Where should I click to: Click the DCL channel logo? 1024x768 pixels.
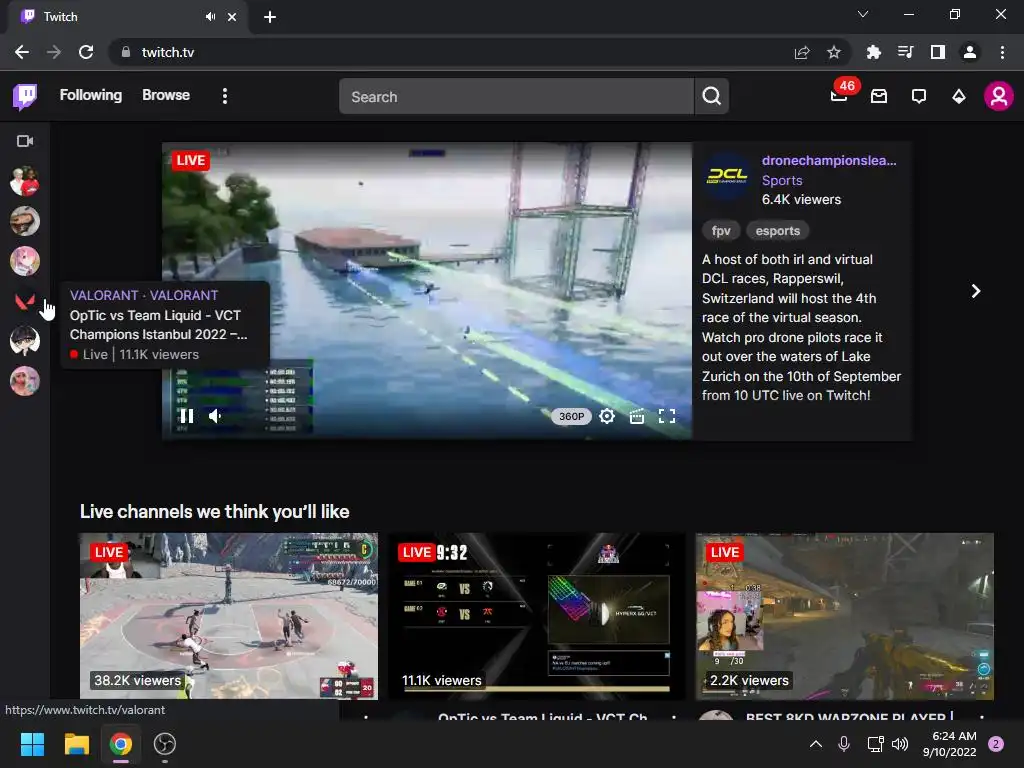click(727, 176)
